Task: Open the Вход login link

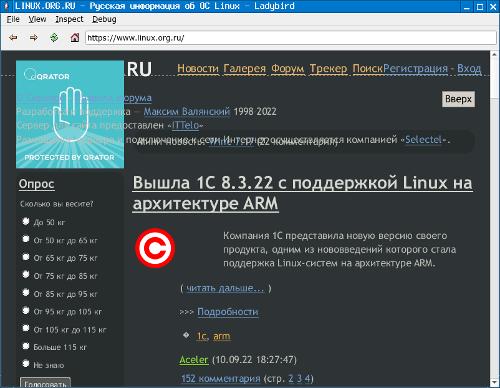Action: tap(469, 68)
